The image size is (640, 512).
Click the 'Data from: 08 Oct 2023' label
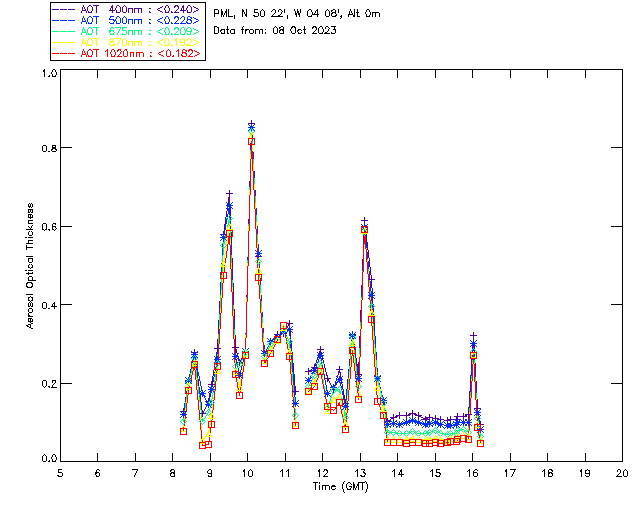click(x=275, y=31)
